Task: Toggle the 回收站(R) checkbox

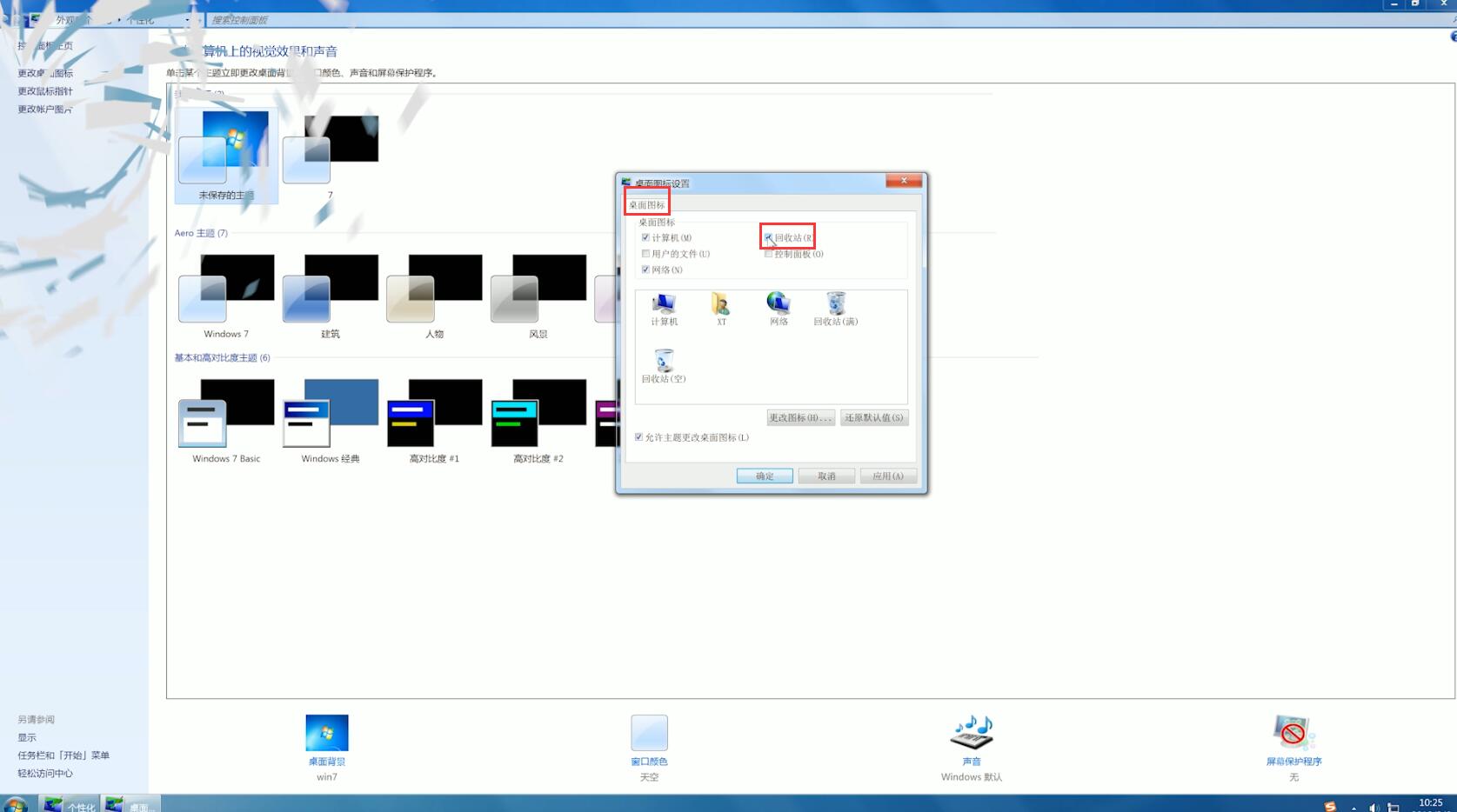Action: click(x=768, y=237)
